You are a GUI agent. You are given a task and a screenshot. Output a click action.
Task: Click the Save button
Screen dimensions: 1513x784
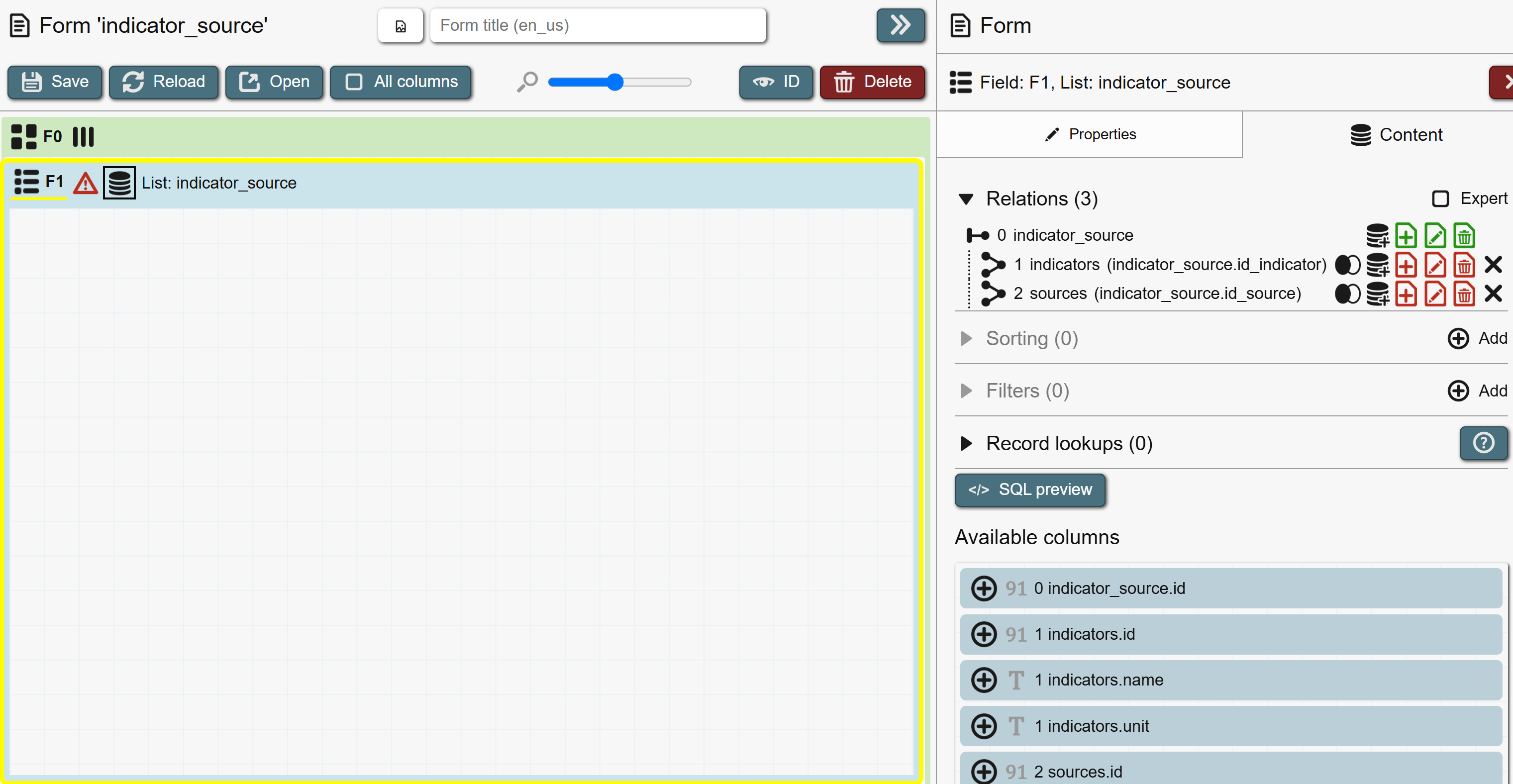[x=55, y=82]
